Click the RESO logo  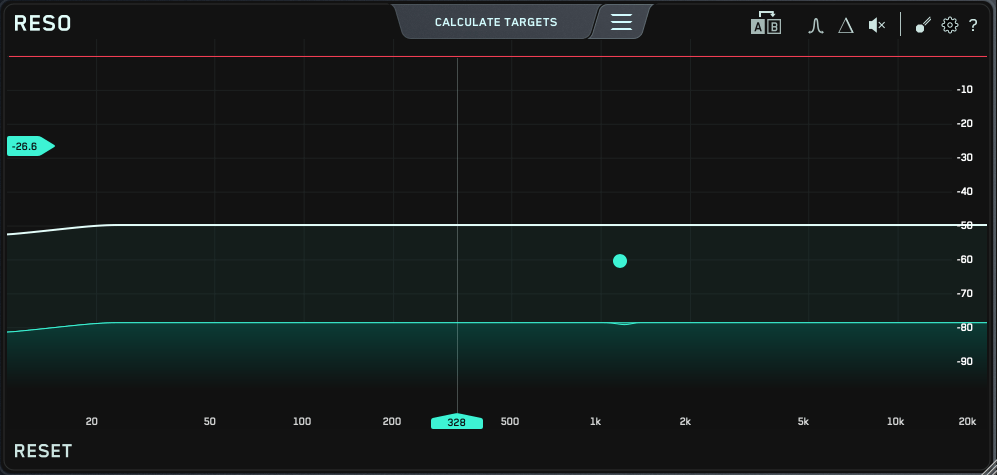(43, 23)
